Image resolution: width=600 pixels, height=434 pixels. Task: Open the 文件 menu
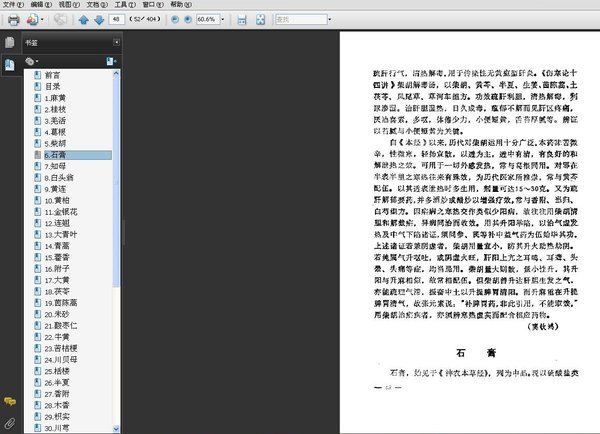tap(13, 5)
